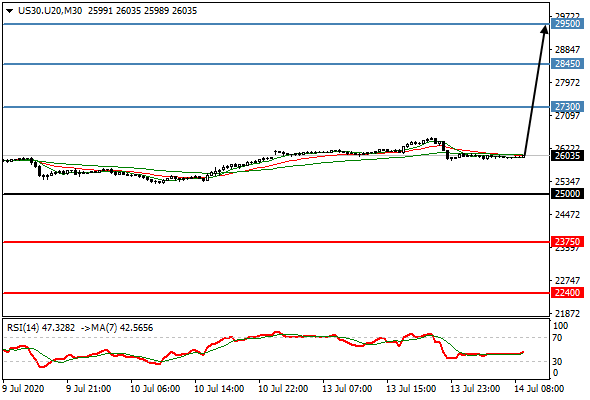Screen dimensions: 590x400
Task: Click the chart menu triangle beside US30.U20
Action: 9,11
